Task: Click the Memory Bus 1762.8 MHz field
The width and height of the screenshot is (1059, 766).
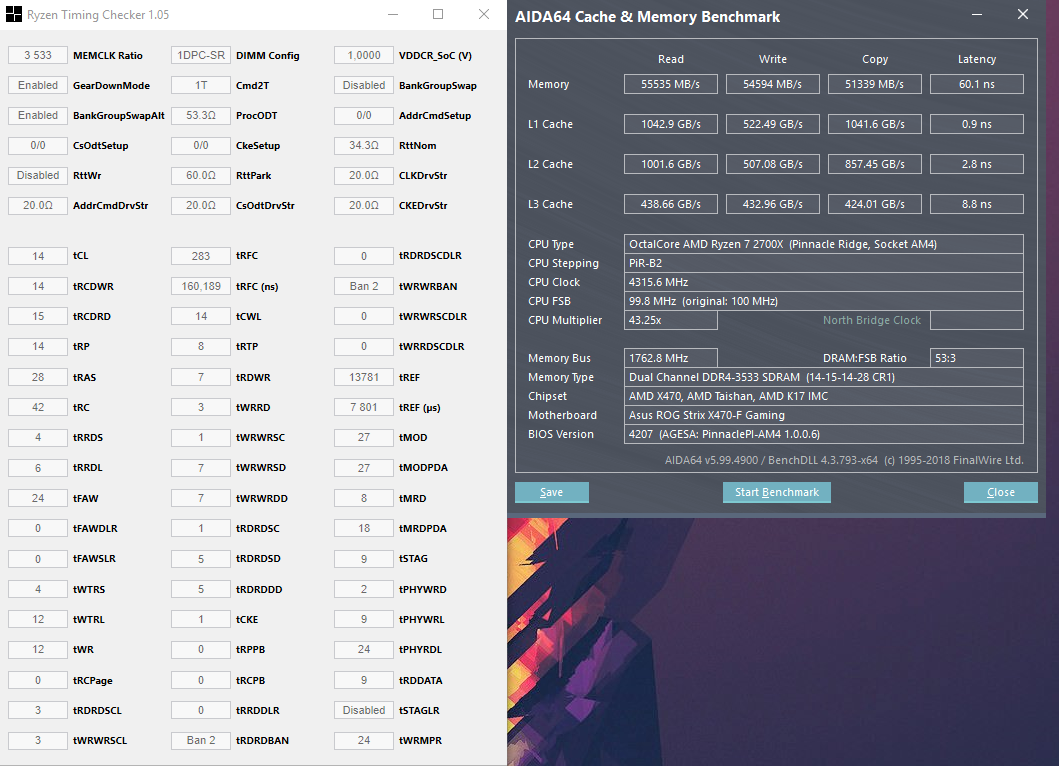Action: (x=671, y=358)
